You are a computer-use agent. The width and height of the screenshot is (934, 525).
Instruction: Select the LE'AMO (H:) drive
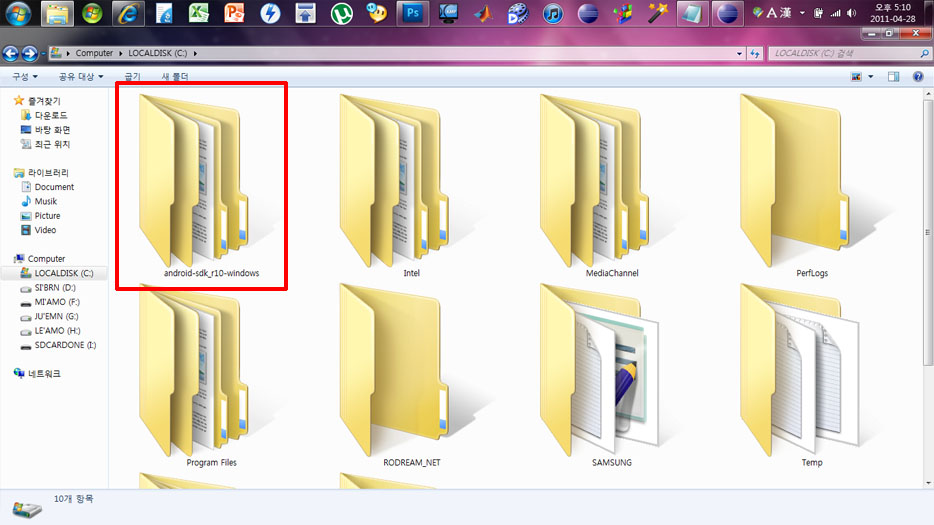[57, 330]
